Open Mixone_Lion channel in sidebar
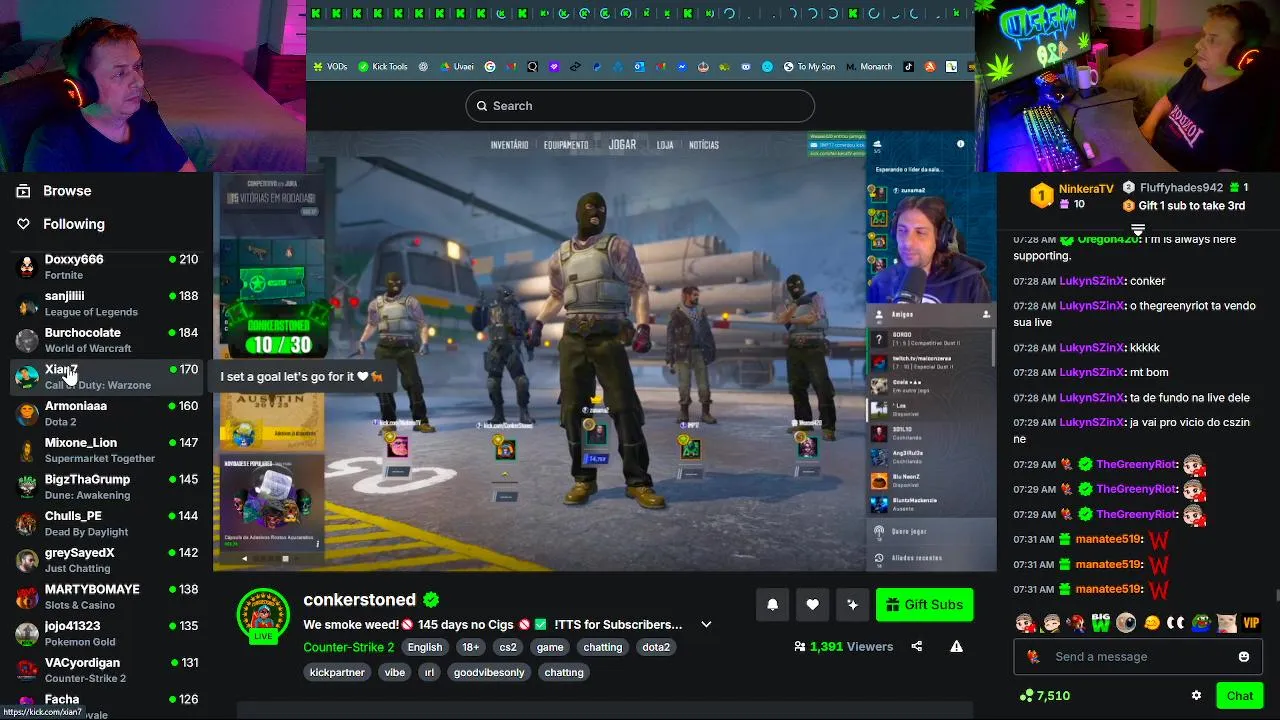 point(106,450)
